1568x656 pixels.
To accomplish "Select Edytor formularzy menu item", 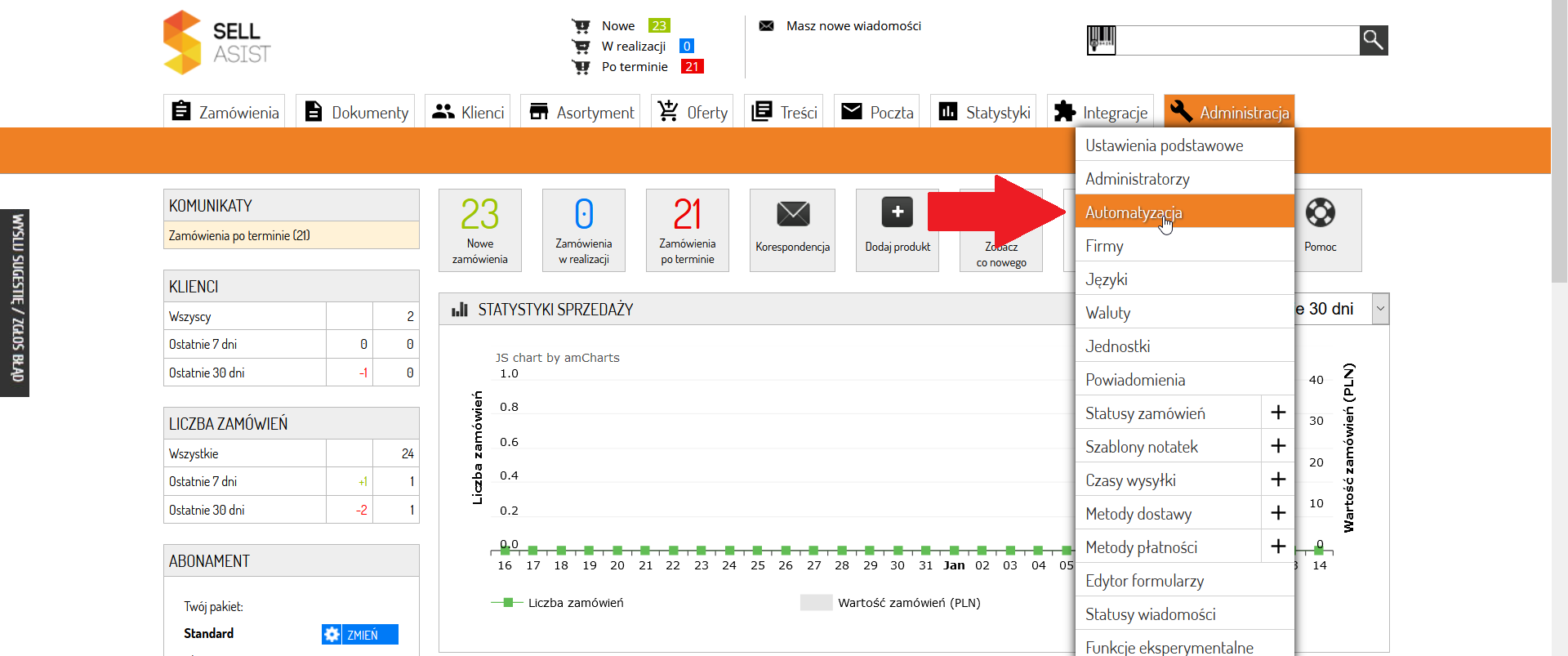I will 1185,581.
